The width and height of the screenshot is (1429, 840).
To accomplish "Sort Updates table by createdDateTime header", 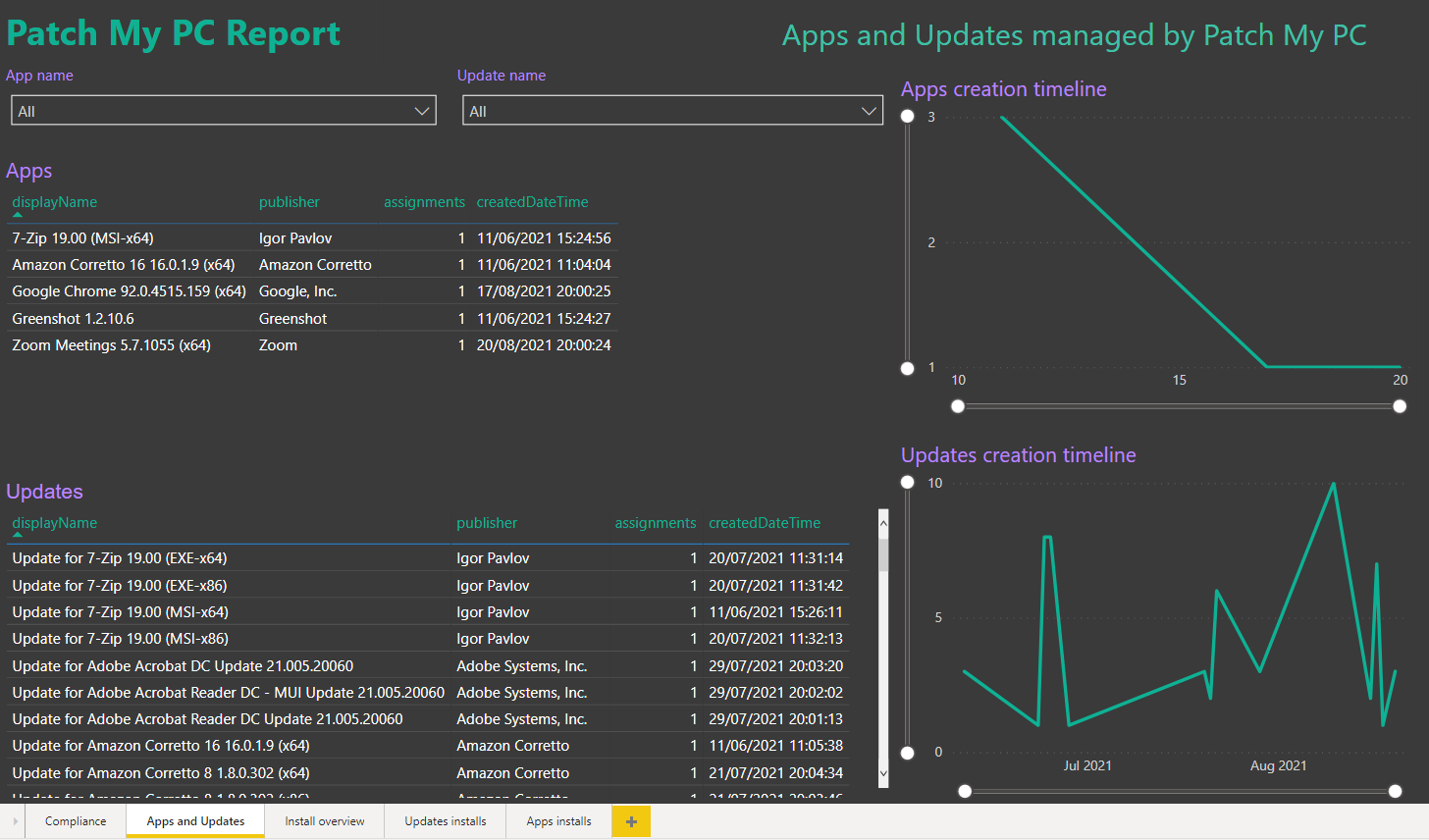I will (765, 523).
